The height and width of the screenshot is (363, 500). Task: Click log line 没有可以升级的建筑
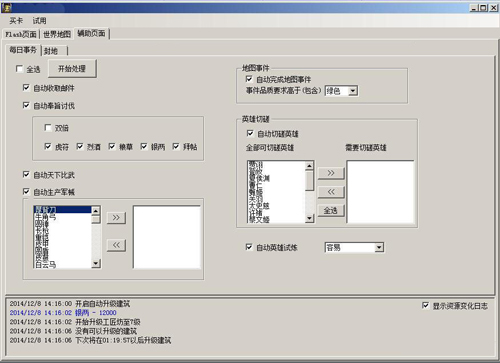pos(73,331)
